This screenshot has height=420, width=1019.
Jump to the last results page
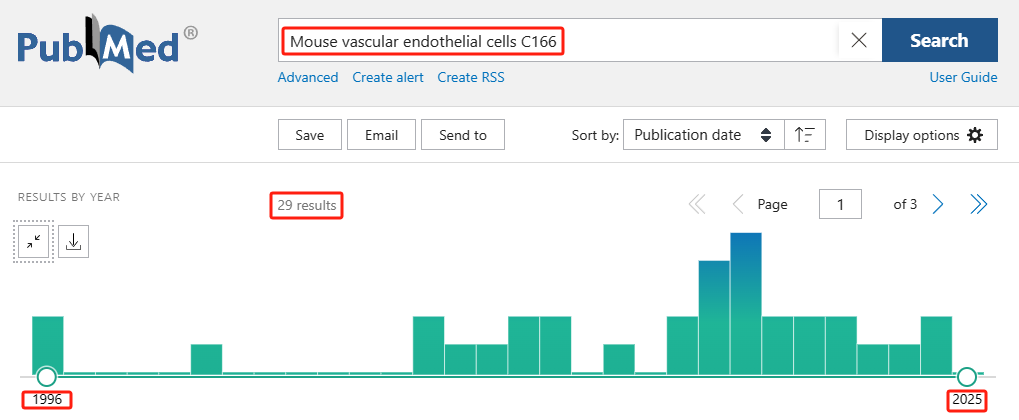pos(978,205)
